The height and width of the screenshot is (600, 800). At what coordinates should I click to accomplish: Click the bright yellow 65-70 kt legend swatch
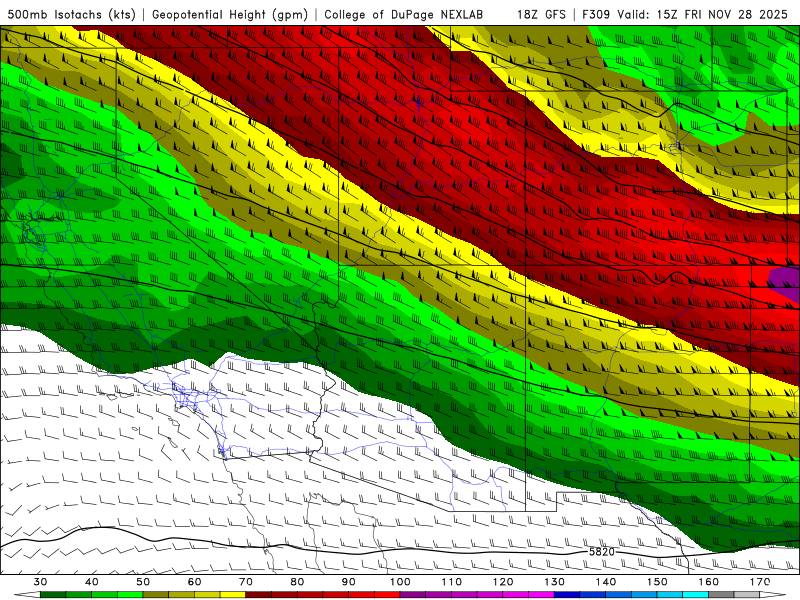pyautogui.click(x=233, y=593)
